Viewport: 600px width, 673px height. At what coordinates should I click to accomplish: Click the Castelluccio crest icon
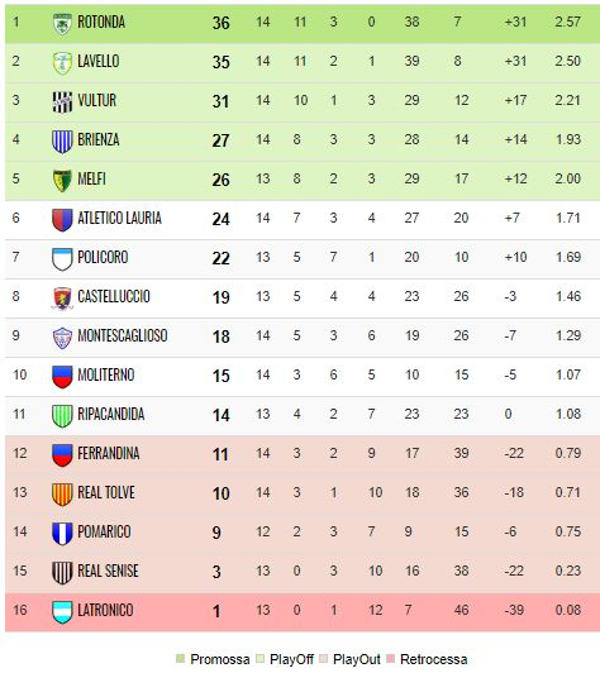coord(62,298)
